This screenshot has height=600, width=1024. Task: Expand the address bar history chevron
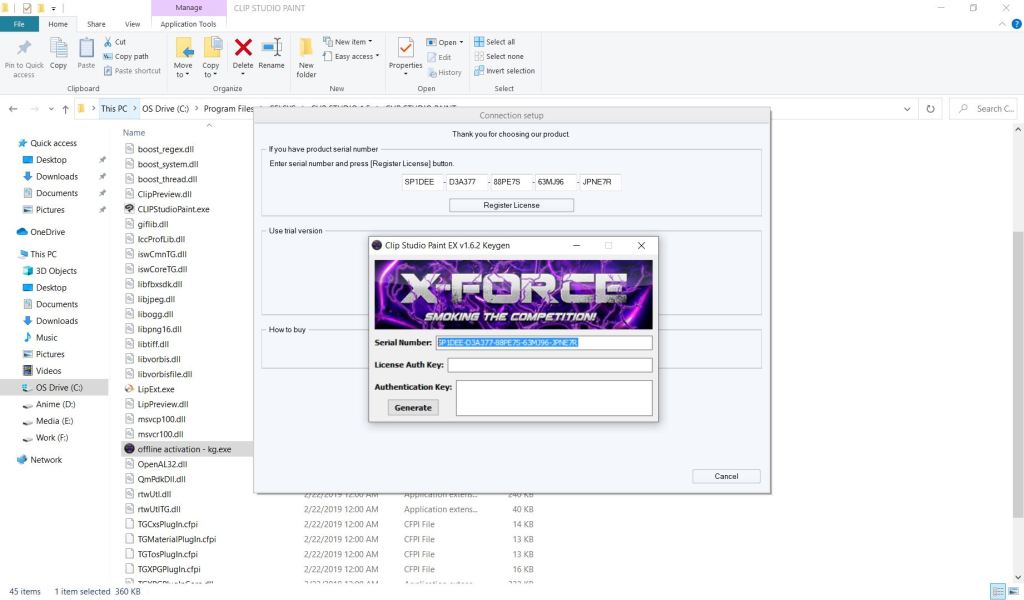point(907,108)
